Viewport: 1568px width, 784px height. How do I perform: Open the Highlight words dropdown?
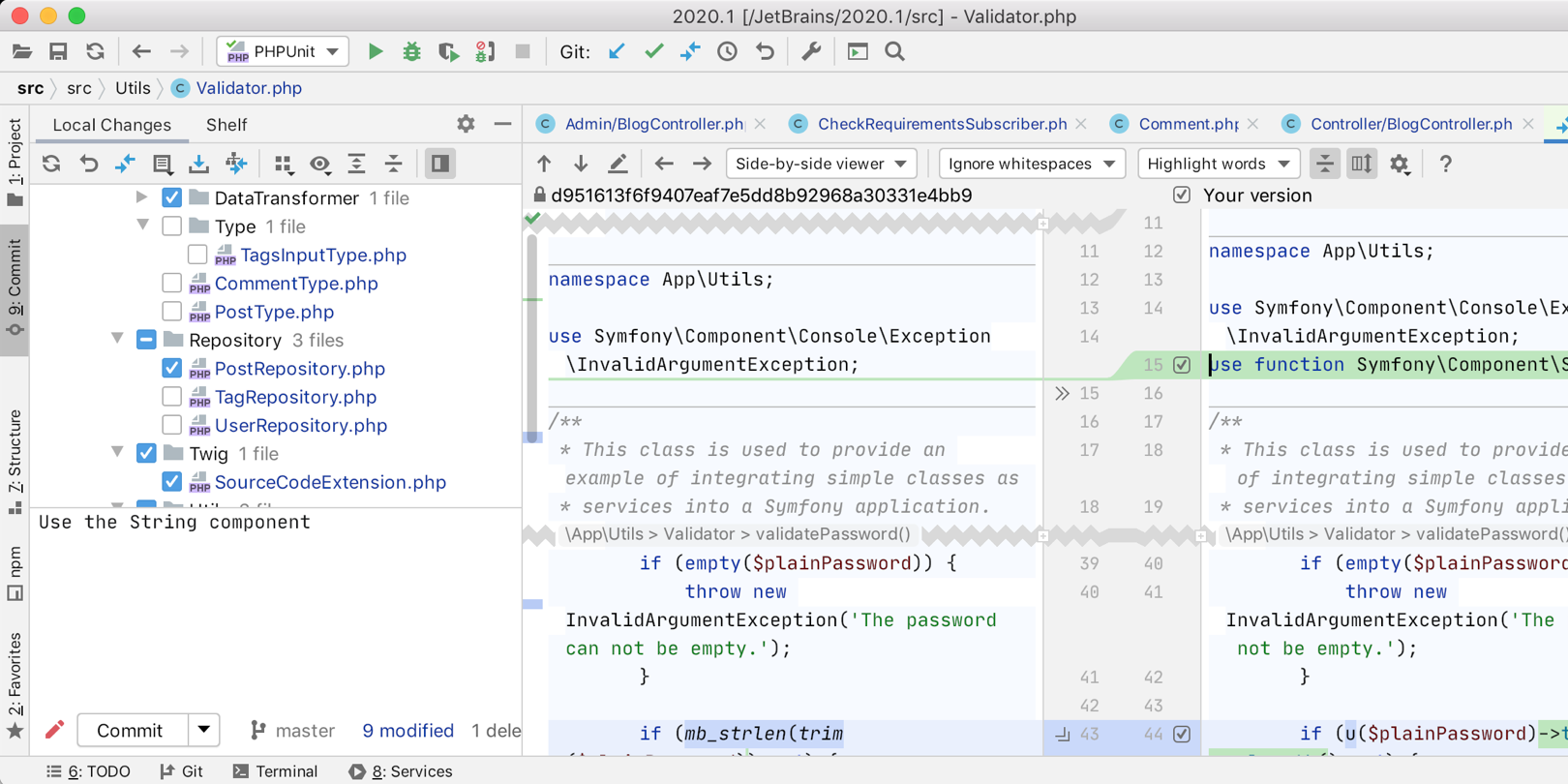click(x=1218, y=164)
